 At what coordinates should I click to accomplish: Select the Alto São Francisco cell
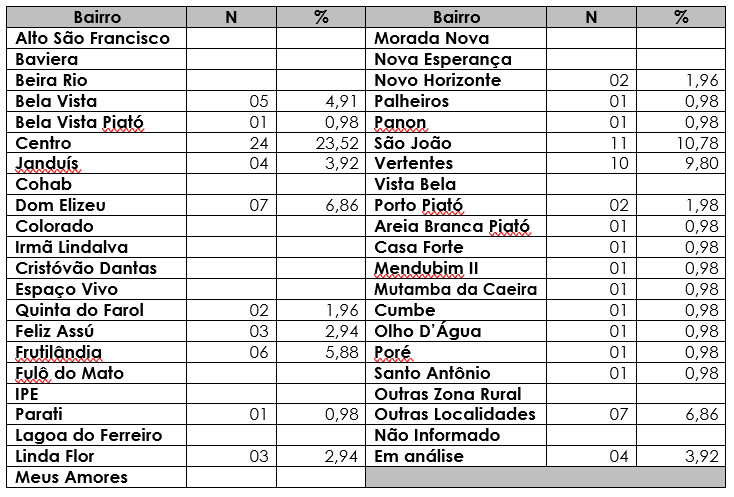(x=96, y=38)
